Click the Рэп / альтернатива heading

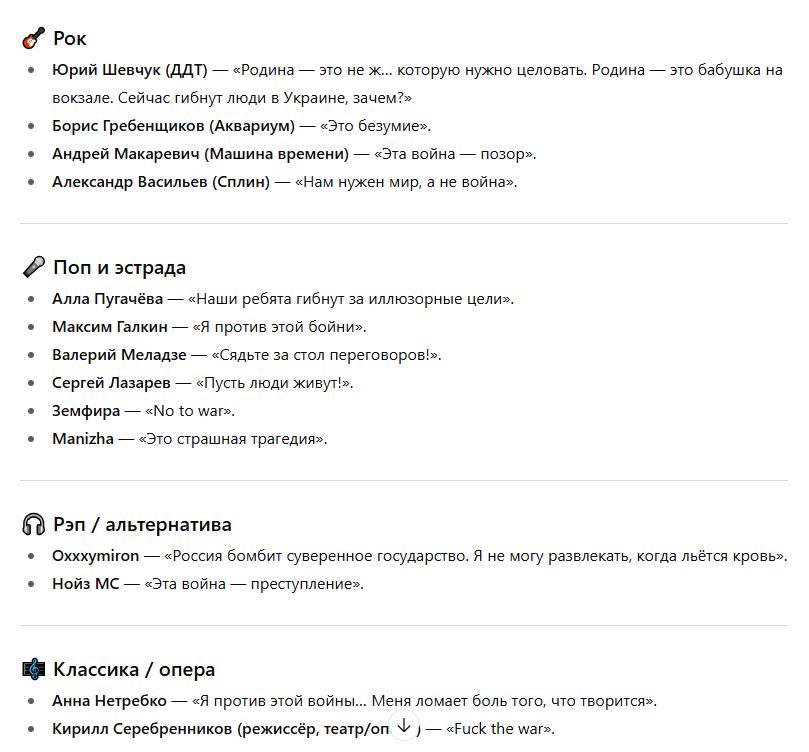click(x=142, y=525)
